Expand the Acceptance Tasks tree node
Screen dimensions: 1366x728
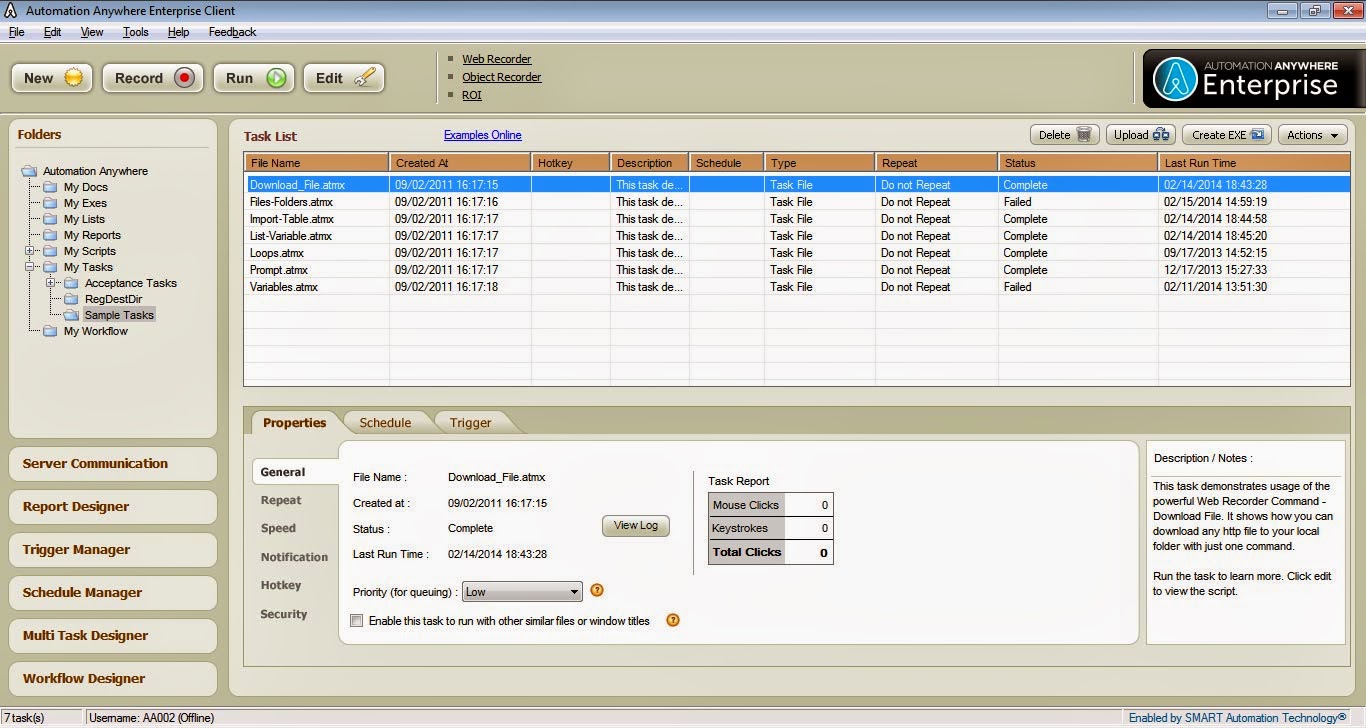coord(51,283)
